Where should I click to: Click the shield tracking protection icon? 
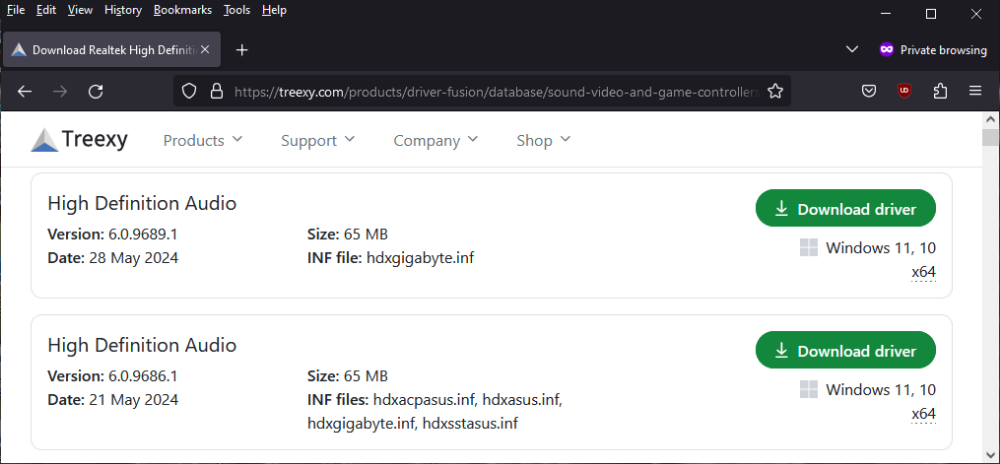189,91
